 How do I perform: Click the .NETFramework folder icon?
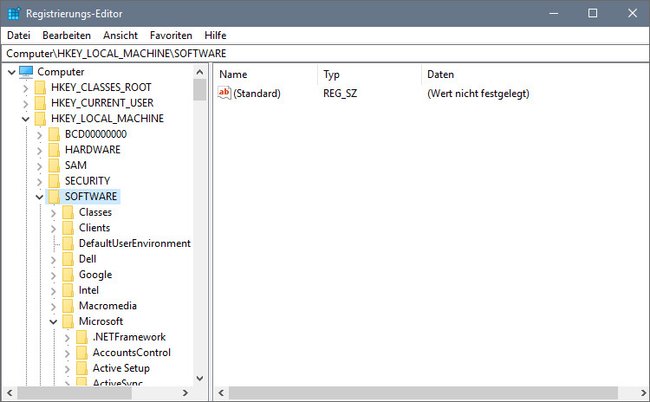pyautogui.click(x=82, y=337)
